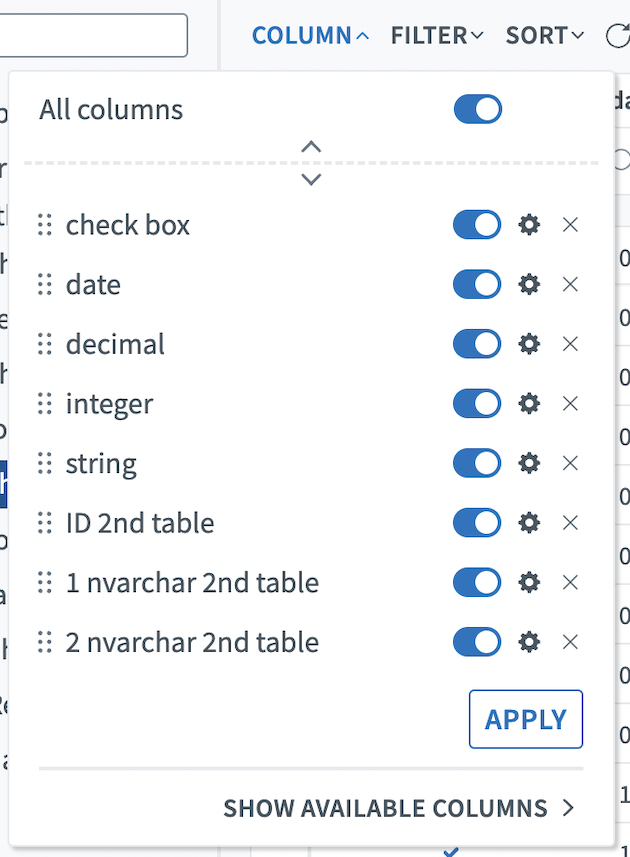Switch off the ID 2nd table toggle
Viewport: 630px width, 857px height.
pyautogui.click(x=477, y=523)
